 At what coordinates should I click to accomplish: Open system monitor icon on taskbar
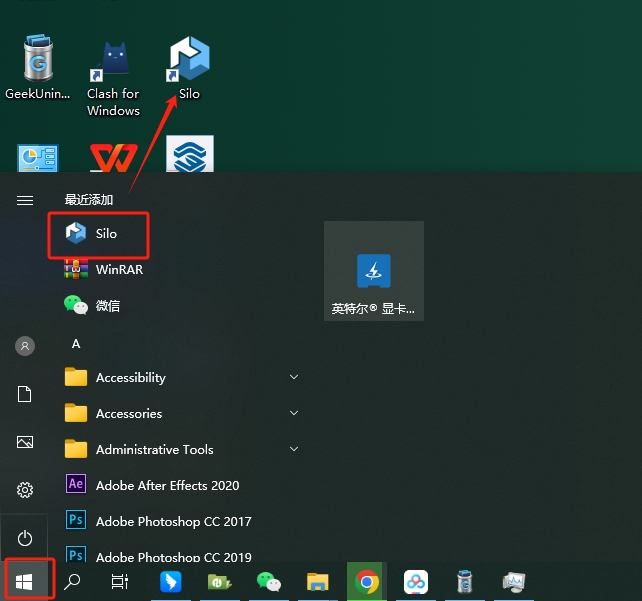click(x=514, y=582)
